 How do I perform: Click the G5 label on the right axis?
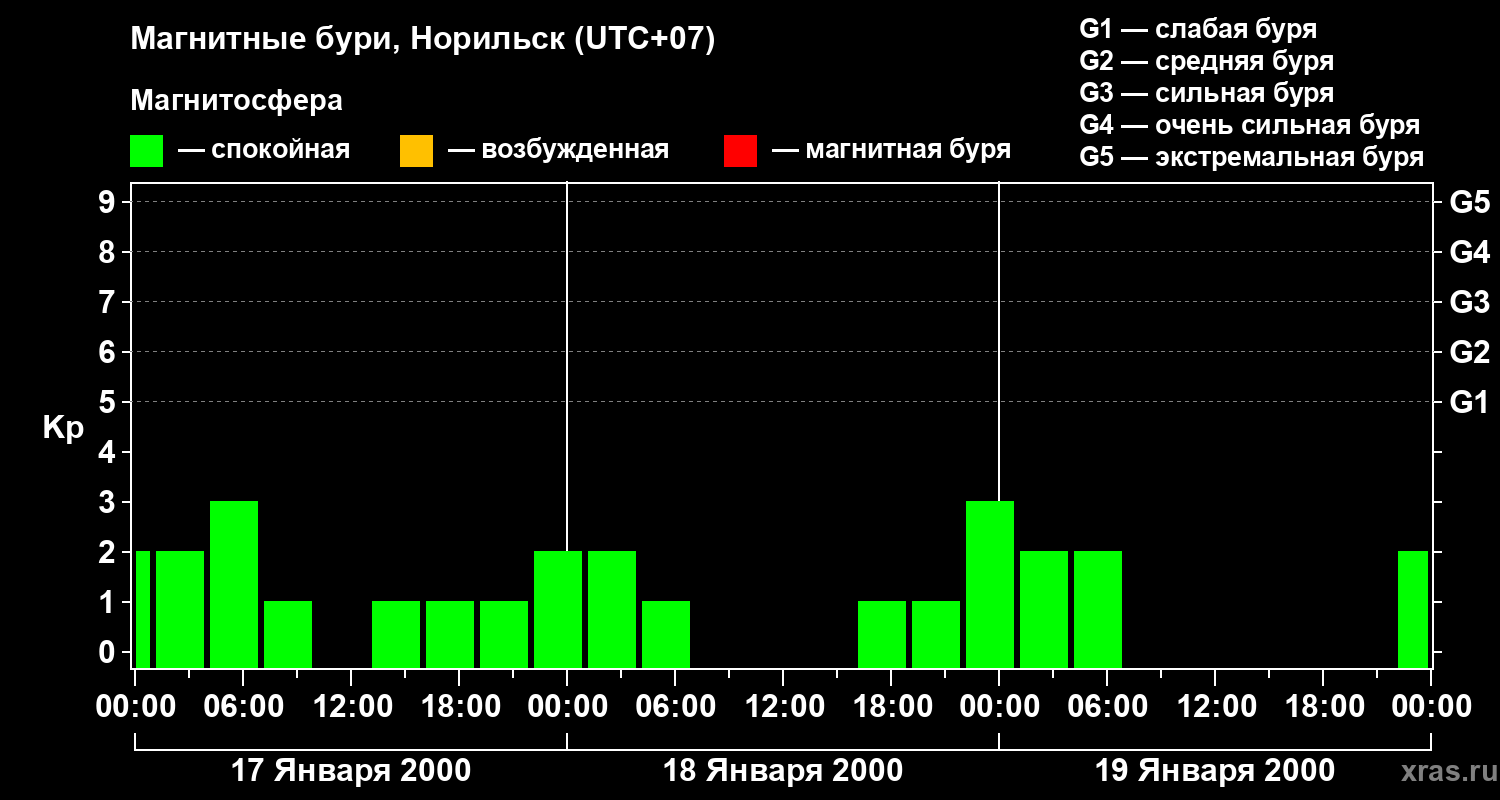1470,202
